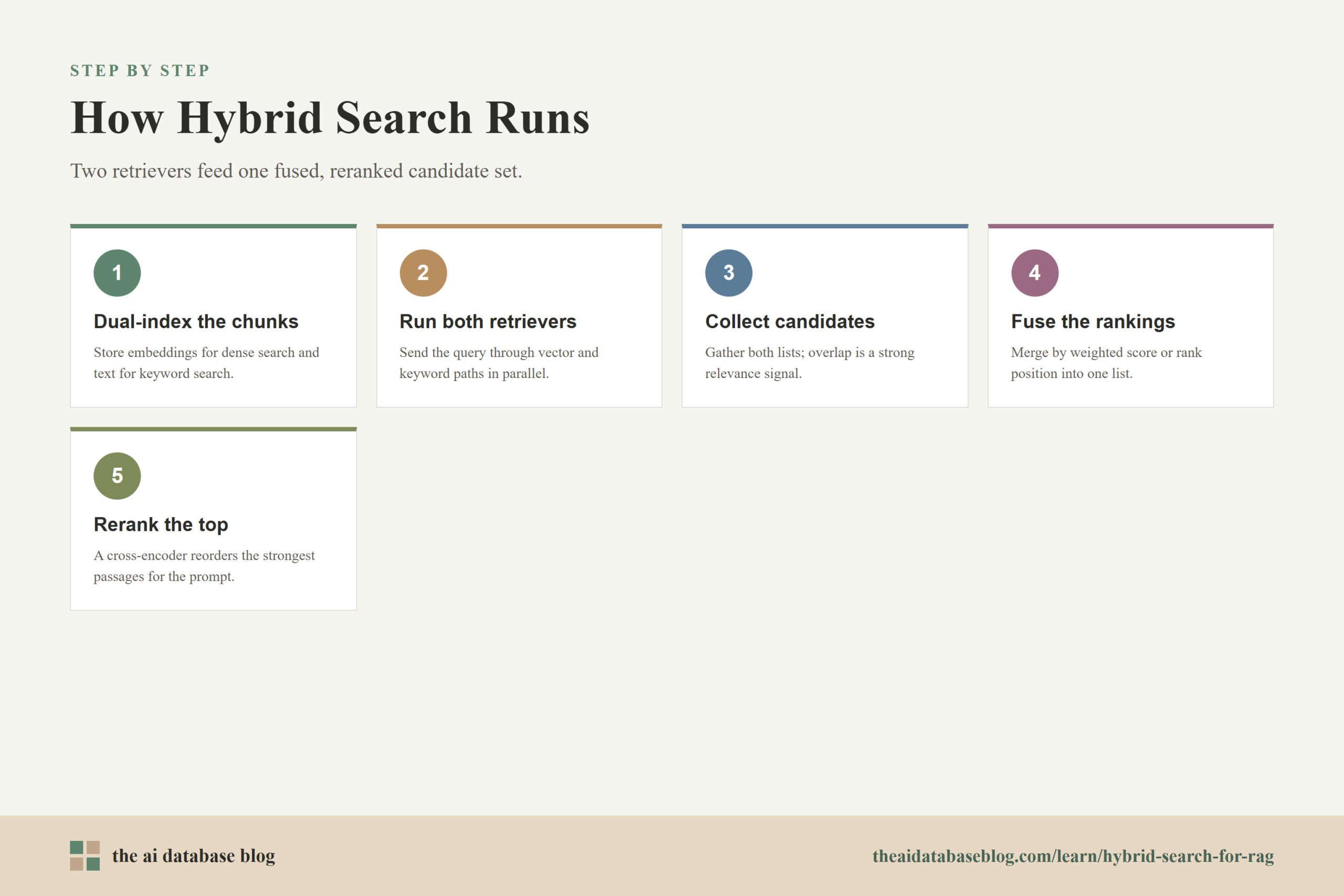The image size is (1344, 896).
Task: Select the 'Collect candidates' heading
Action: (790, 321)
